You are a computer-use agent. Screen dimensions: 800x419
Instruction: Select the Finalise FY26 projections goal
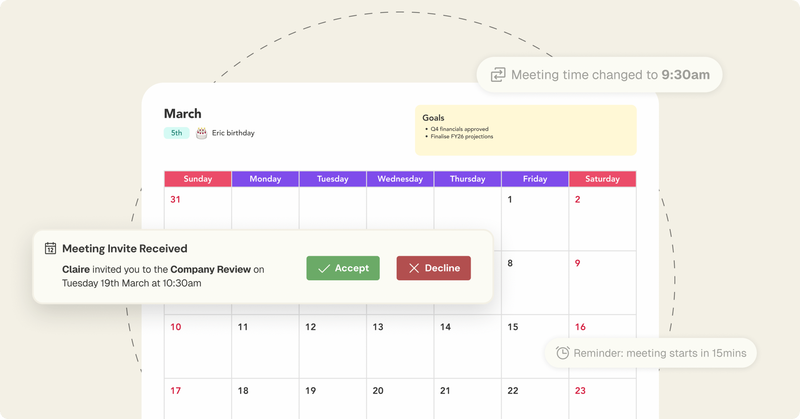pos(462,136)
